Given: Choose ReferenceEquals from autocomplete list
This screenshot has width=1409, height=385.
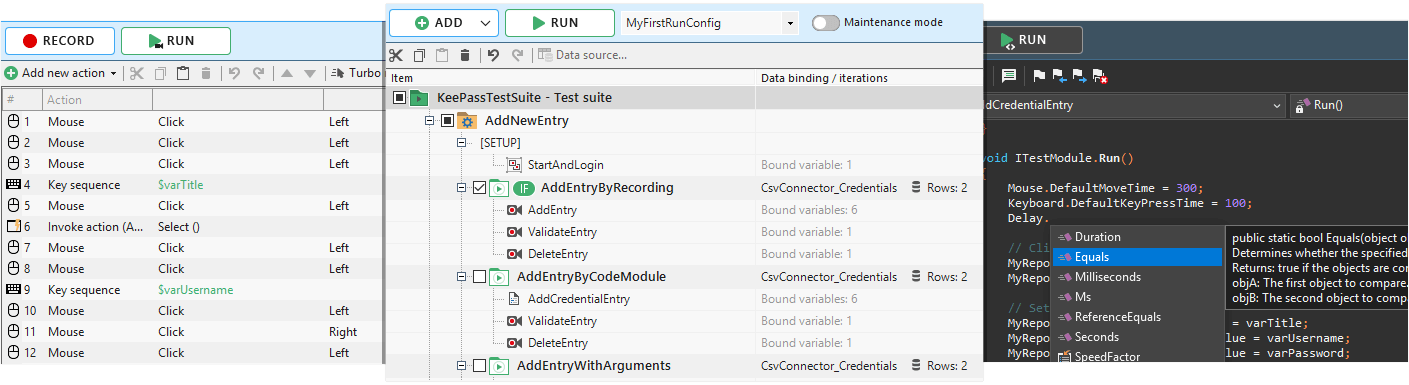Looking at the screenshot, I should (x=1137, y=317).
